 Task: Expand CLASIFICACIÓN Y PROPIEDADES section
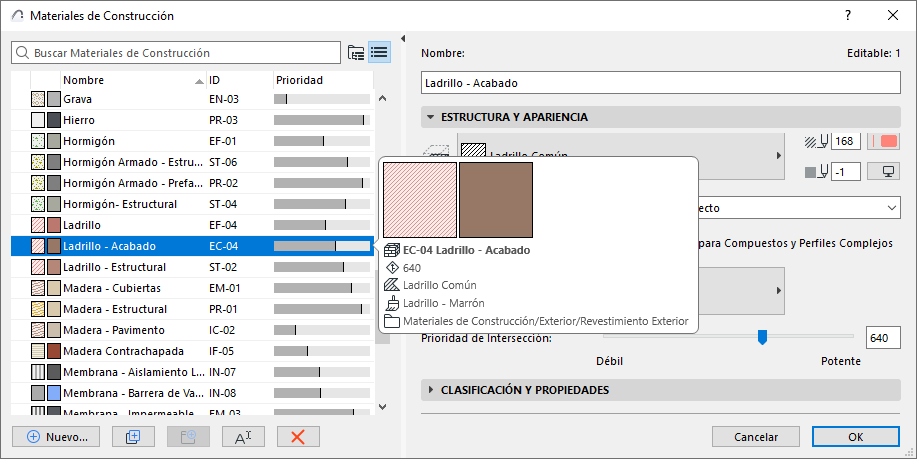click(x=431, y=390)
